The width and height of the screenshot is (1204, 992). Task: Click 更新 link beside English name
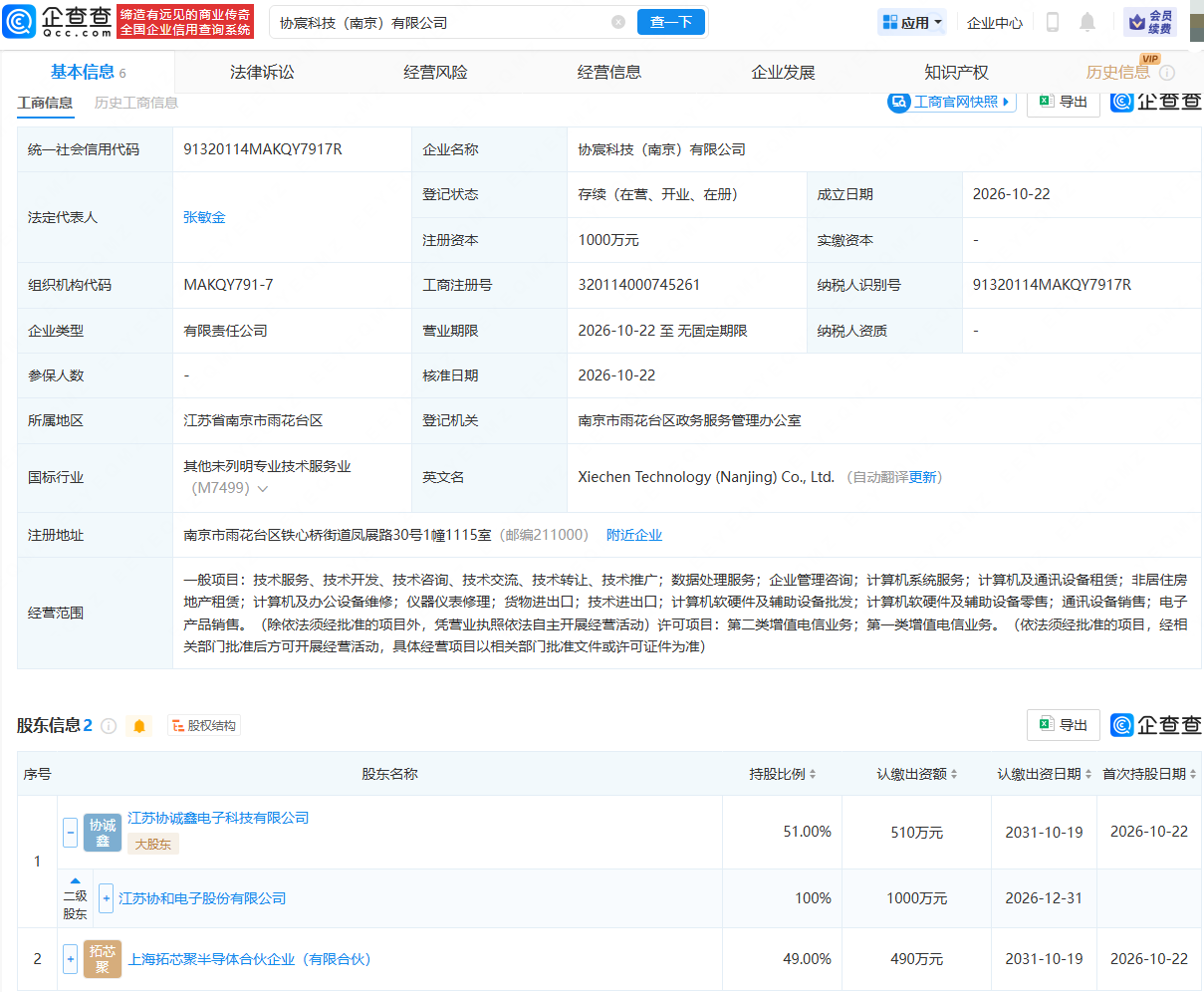pos(923,477)
